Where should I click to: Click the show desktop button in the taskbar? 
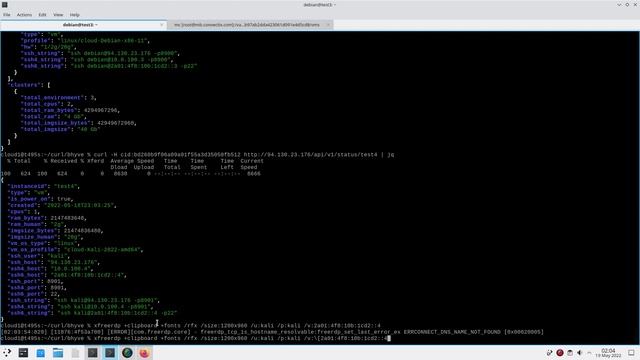click(x=631, y=353)
